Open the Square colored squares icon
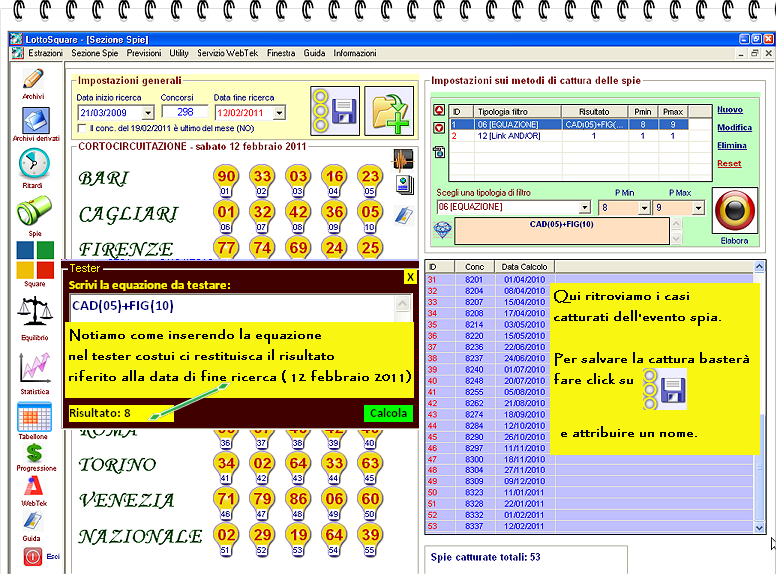Screen dimensions: 776x574 click(35, 260)
